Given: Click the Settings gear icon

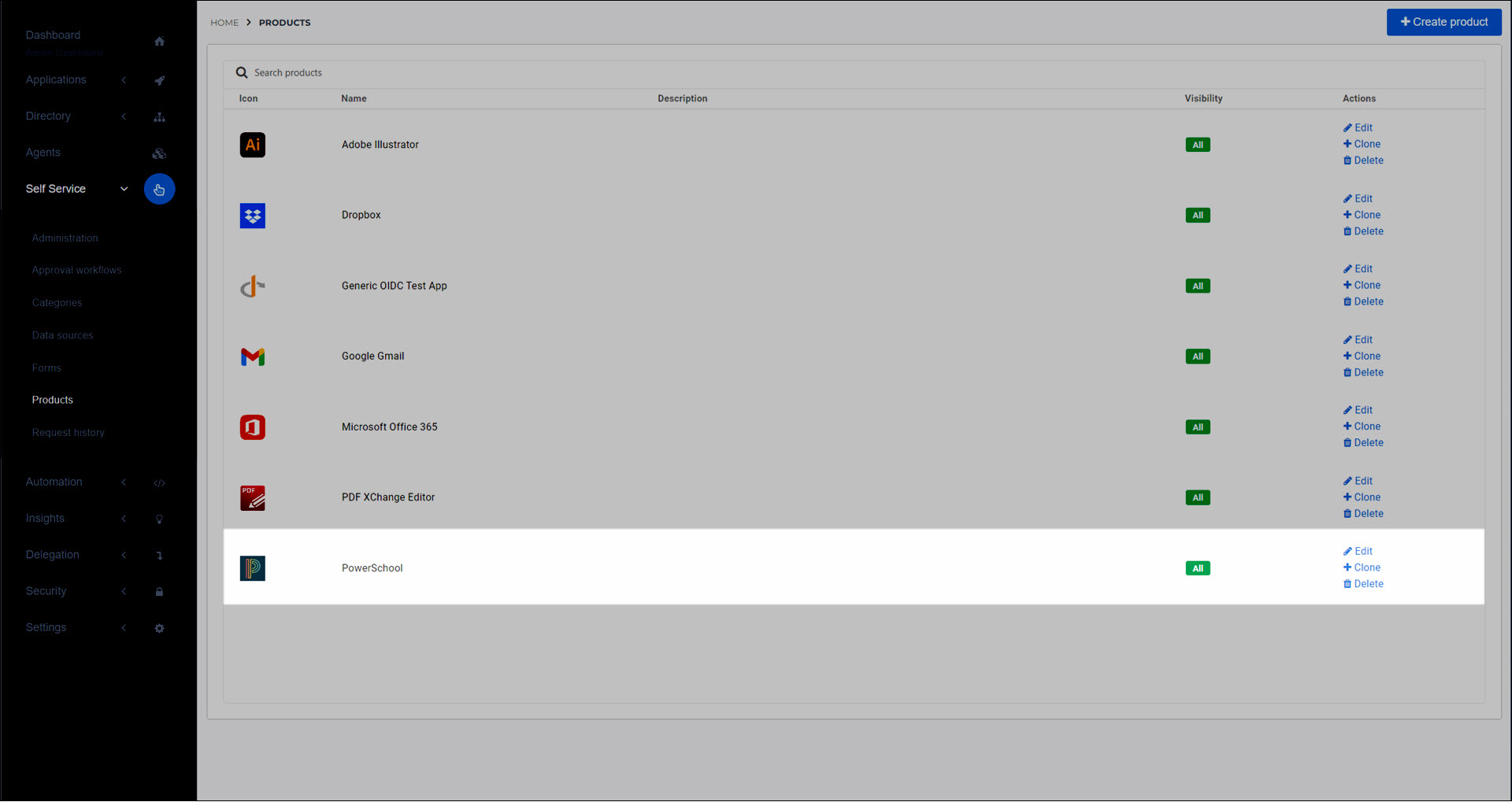Looking at the screenshot, I should 159,628.
